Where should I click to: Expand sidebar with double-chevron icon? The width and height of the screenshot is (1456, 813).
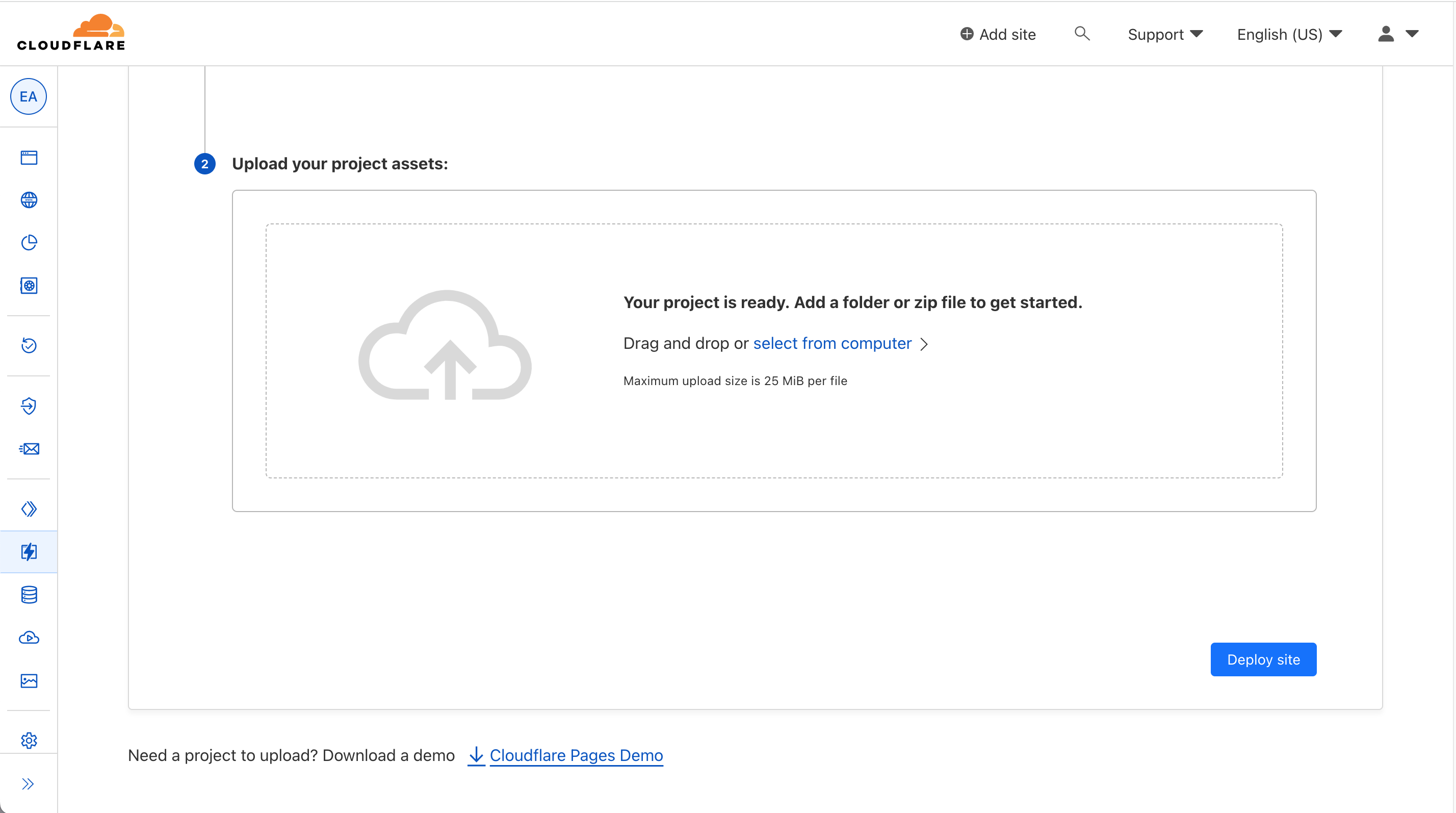point(28,783)
